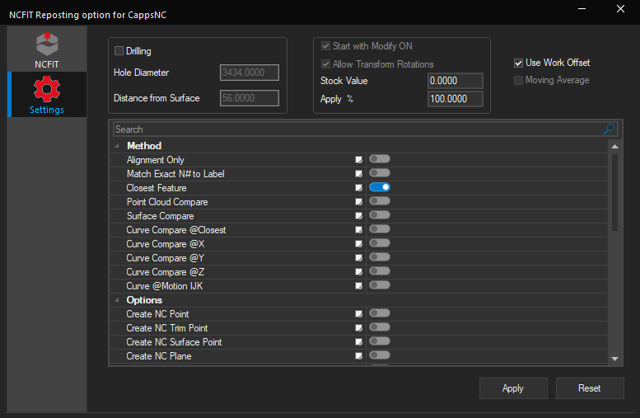Click Allow Transform Rotations checkbox
Screen dimensions: 640x418
[x=325, y=64]
